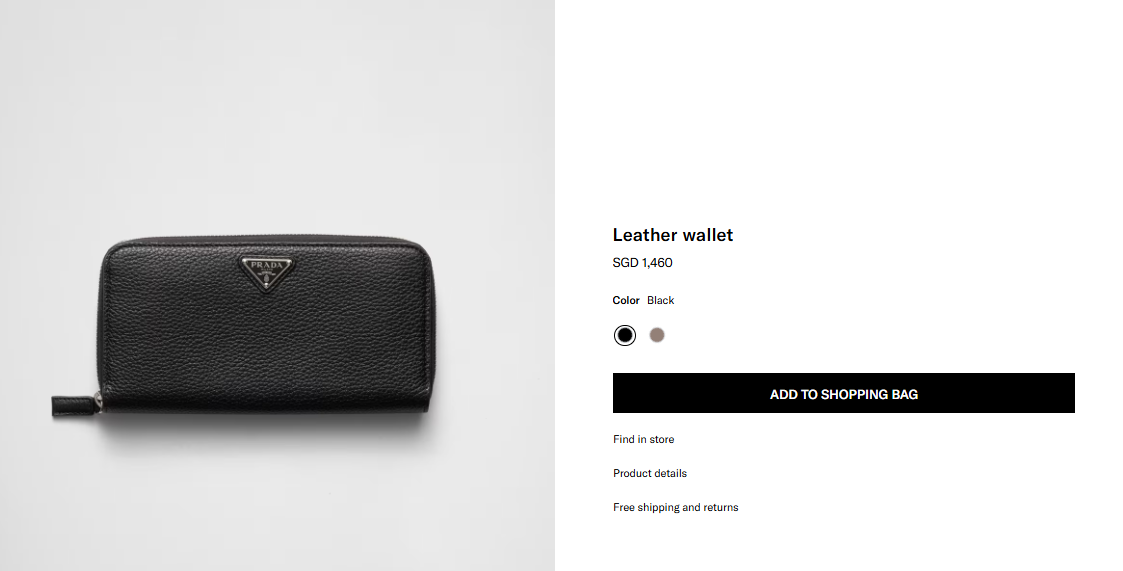The height and width of the screenshot is (571, 1123).
Task: Click the SGD 1,460 price text
Action: [642, 263]
